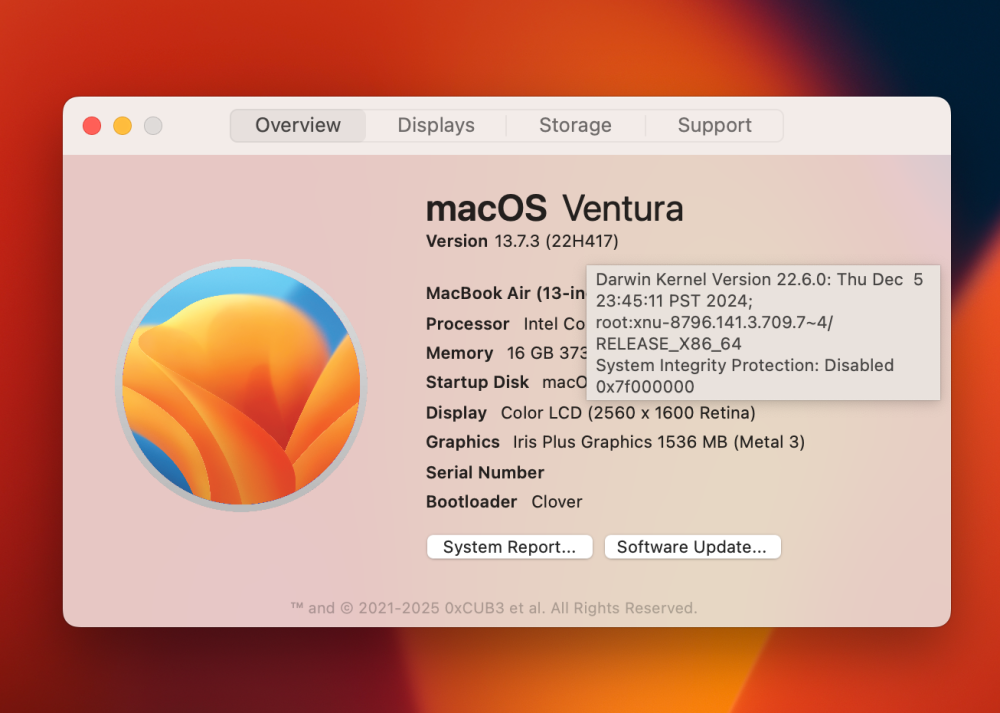Click the Memory label

[459, 353]
